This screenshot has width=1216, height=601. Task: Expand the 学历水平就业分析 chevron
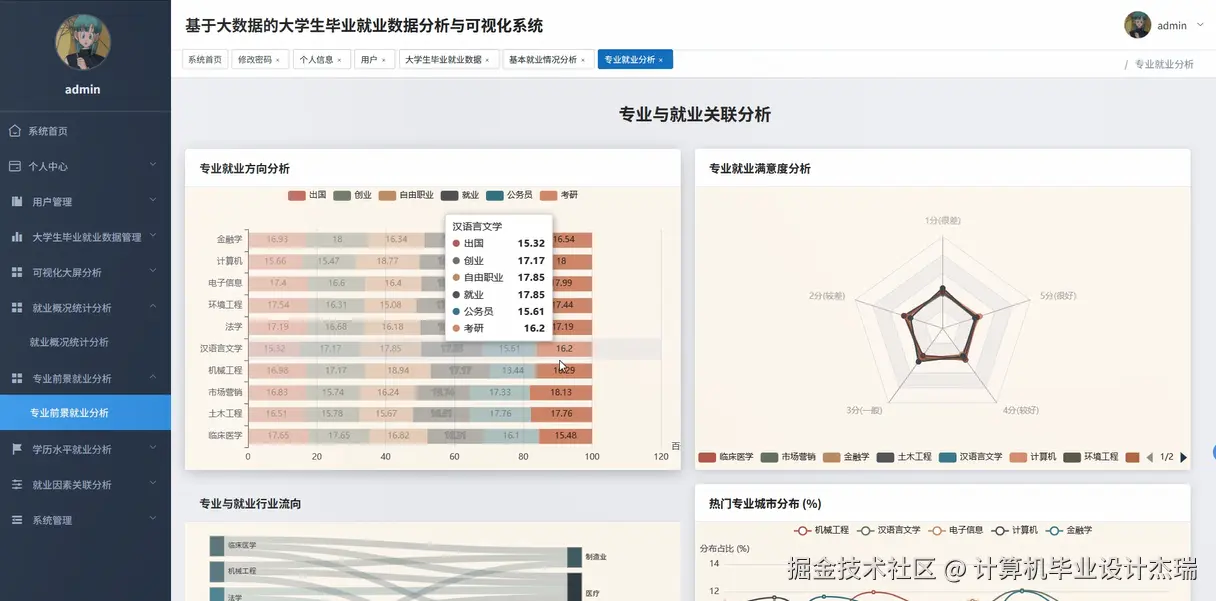[x=153, y=448]
